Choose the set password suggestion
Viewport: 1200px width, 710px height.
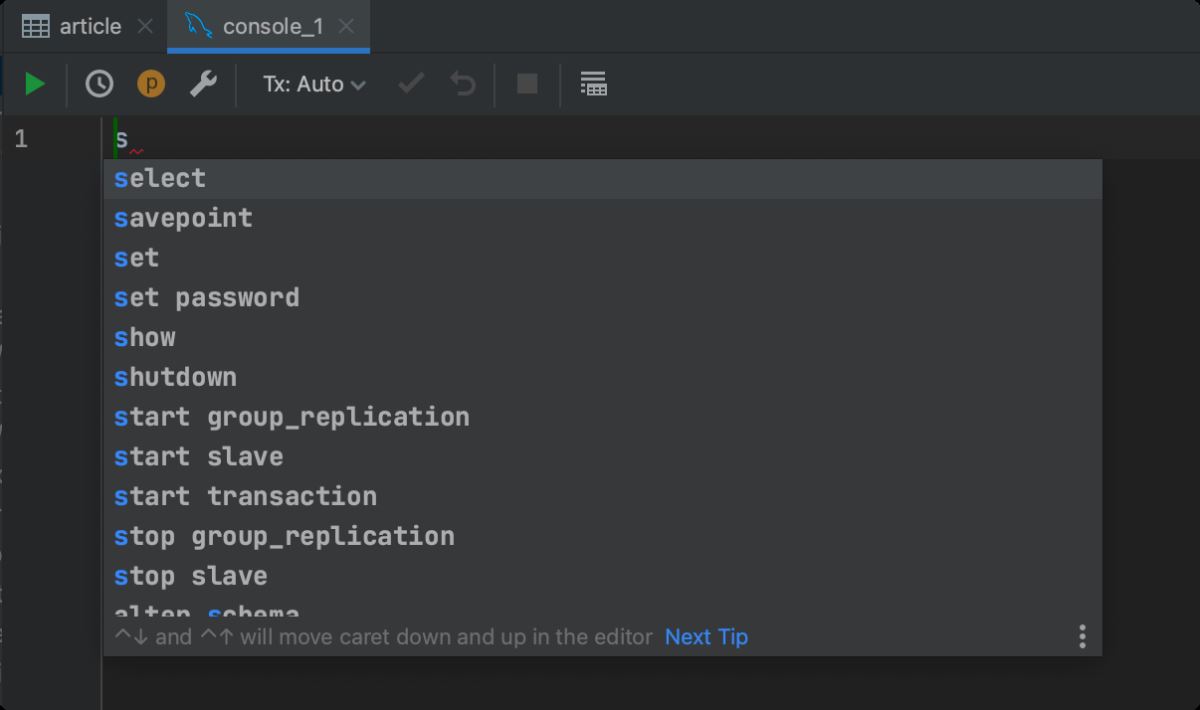point(206,298)
